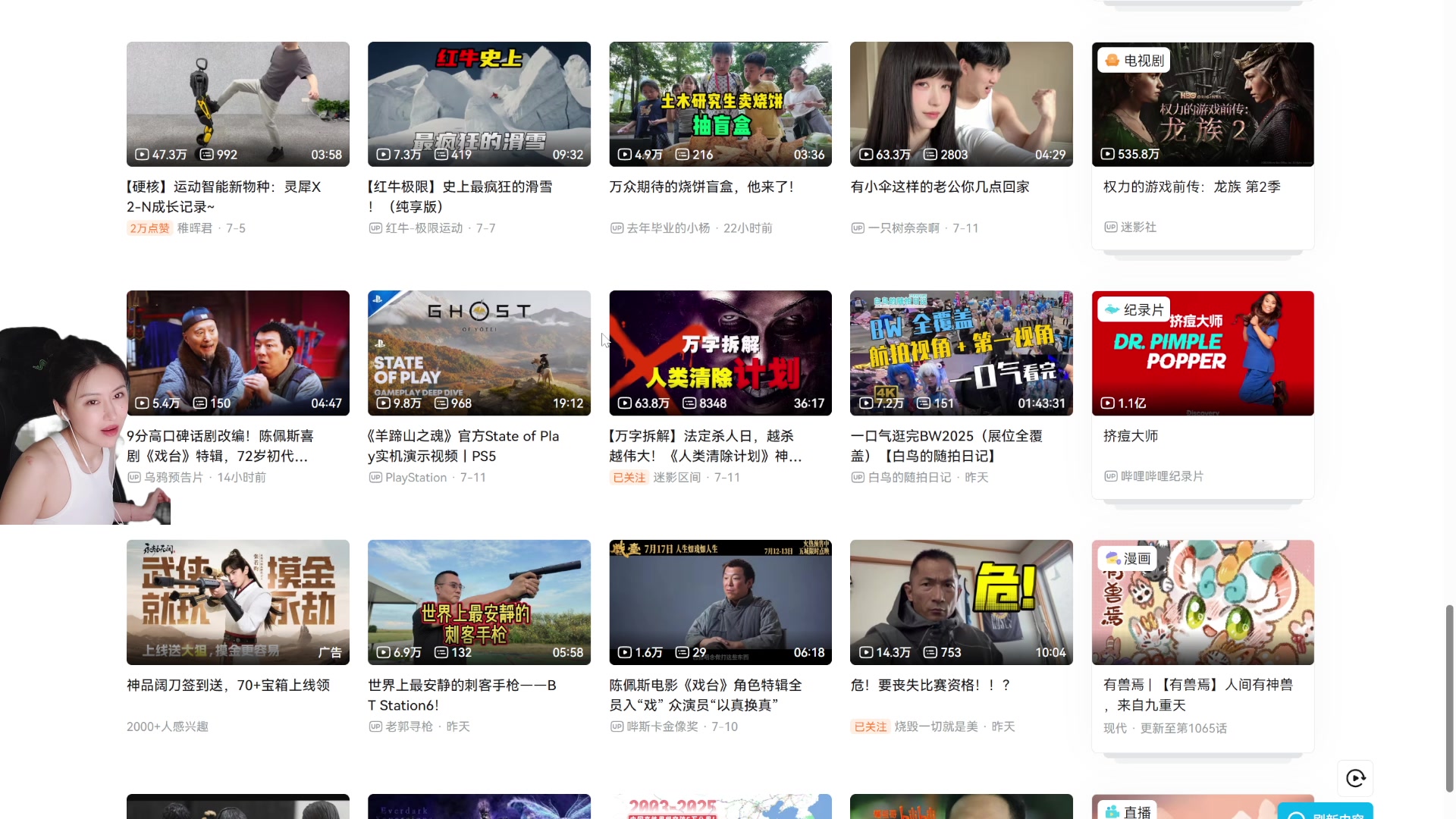The width and height of the screenshot is (1456, 819).
Task: Open uploader 老郭寻枪 profile
Action: pos(409,726)
